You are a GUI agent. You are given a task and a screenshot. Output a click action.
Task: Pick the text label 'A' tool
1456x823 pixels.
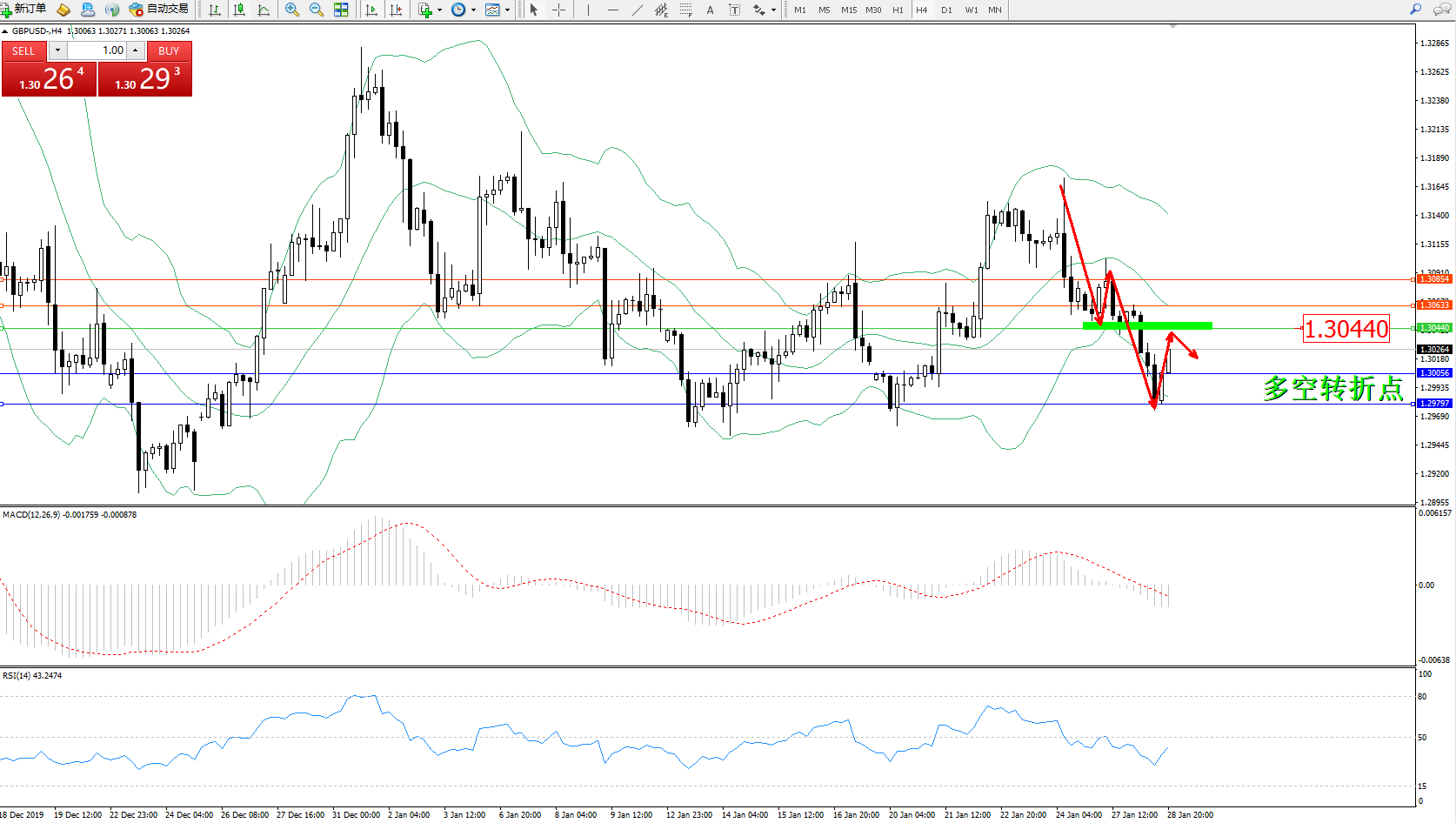click(x=710, y=10)
